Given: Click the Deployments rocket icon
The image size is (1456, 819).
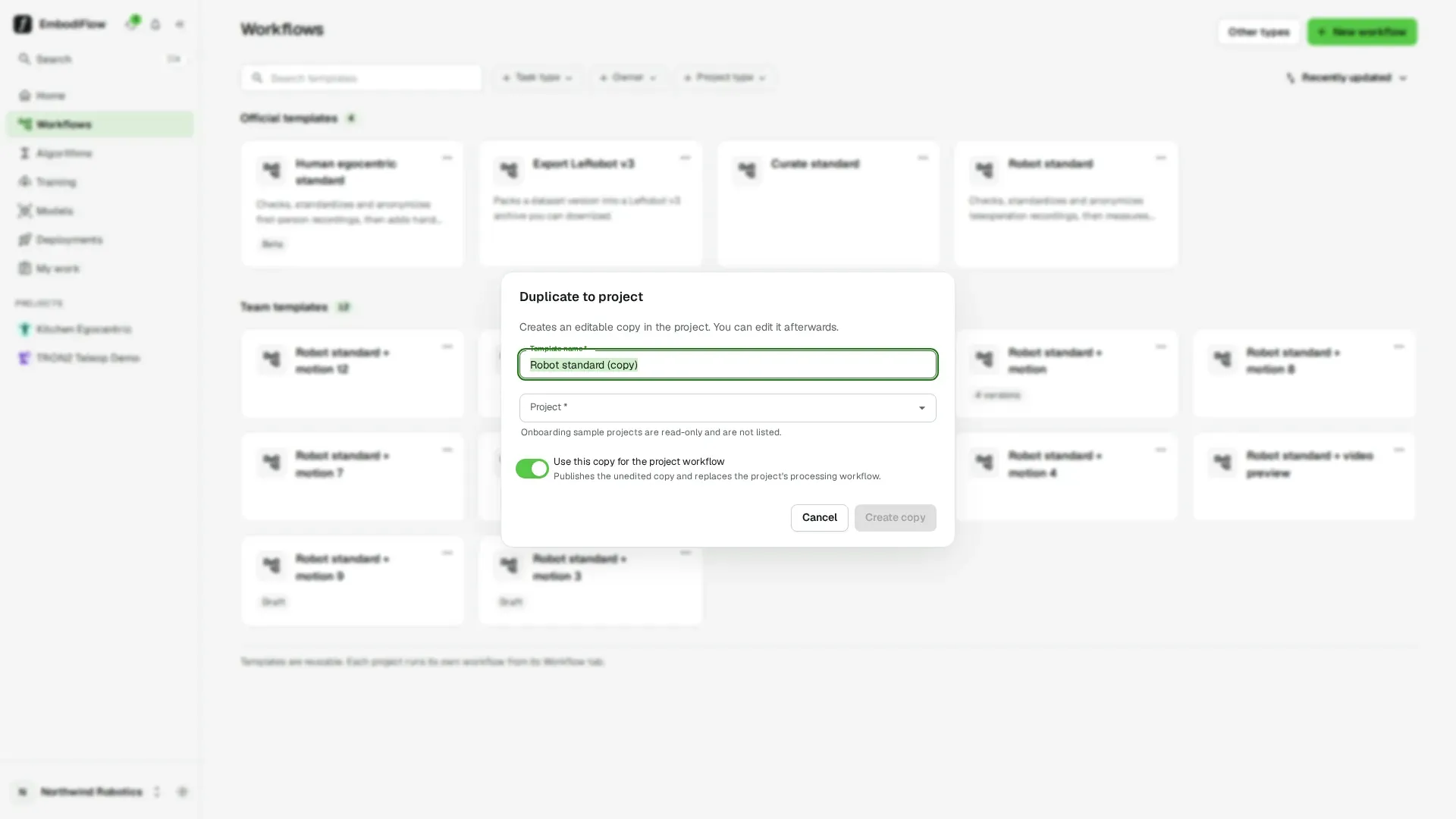Looking at the screenshot, I should click(x=25, y=240).
